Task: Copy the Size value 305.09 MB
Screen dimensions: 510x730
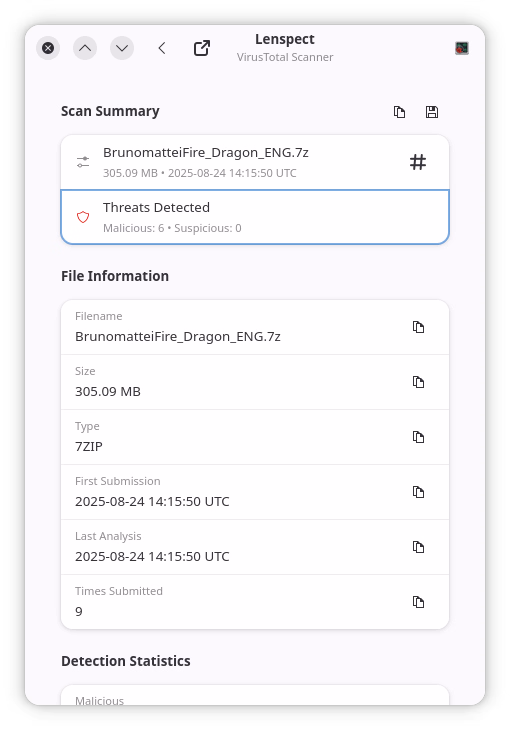Action: [x=418, y=382]
